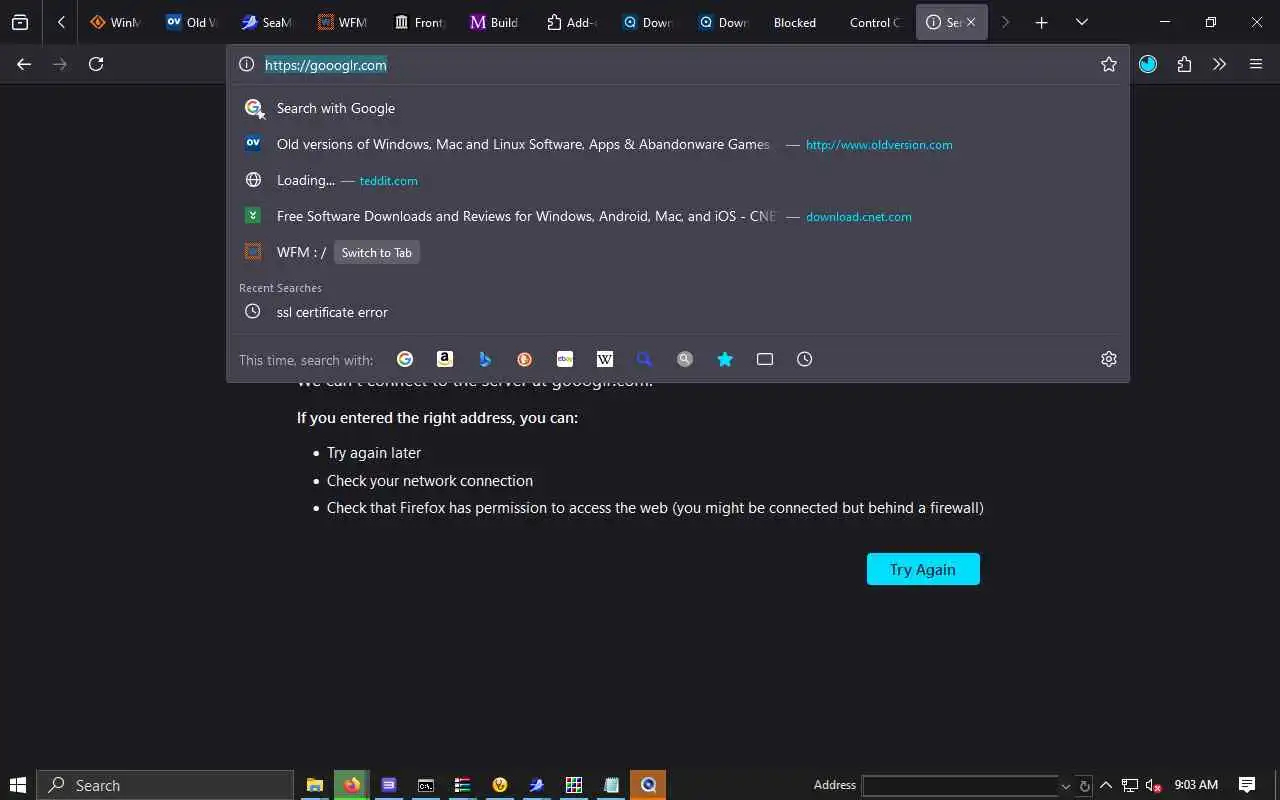The height and width of the screenshot is (800, 1280).
Task: Refresh the taskbar Address bar
Action: coord(1084,786)
